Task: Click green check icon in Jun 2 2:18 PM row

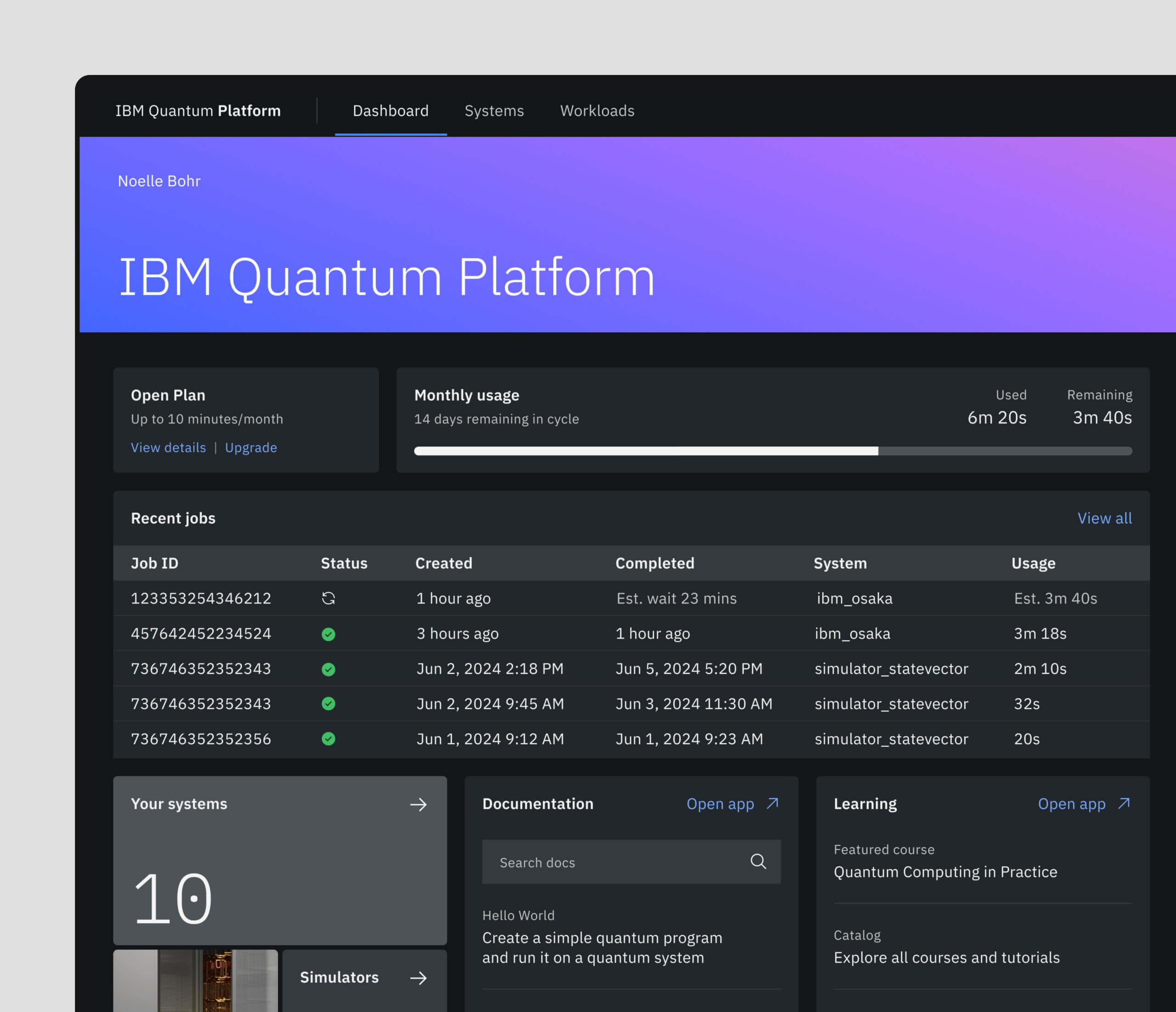Action: coord(328,669)
